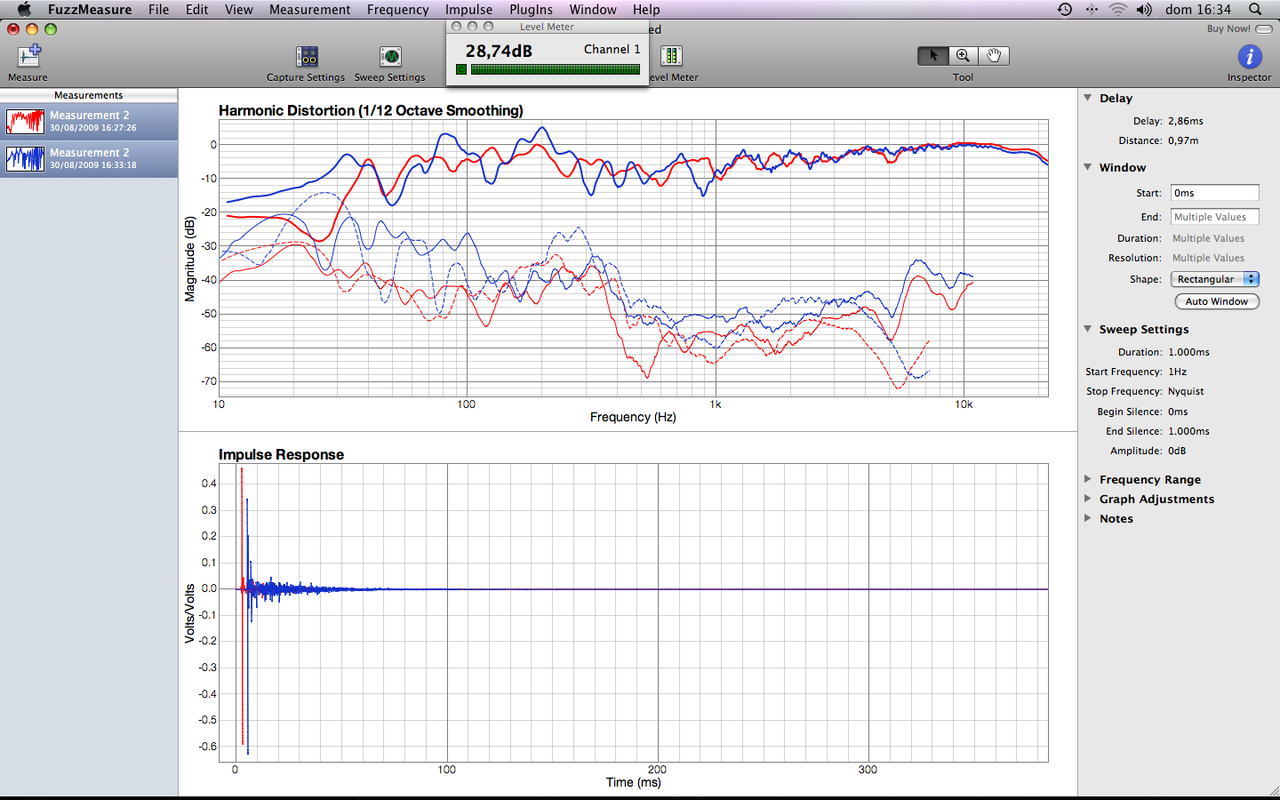Click the Start Frequency 1Hz value
The height and width of the screenshot is (800, 1280).
point(1178,372)
